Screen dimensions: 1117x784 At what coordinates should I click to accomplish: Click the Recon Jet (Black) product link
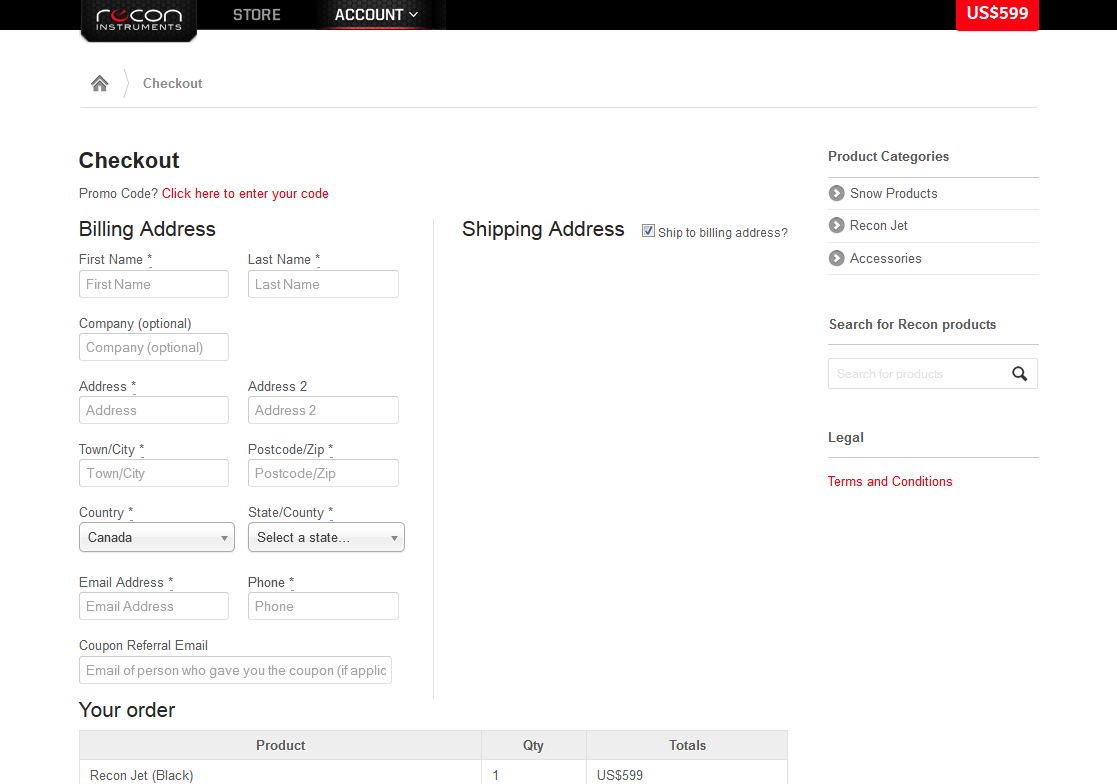point(141,774)
